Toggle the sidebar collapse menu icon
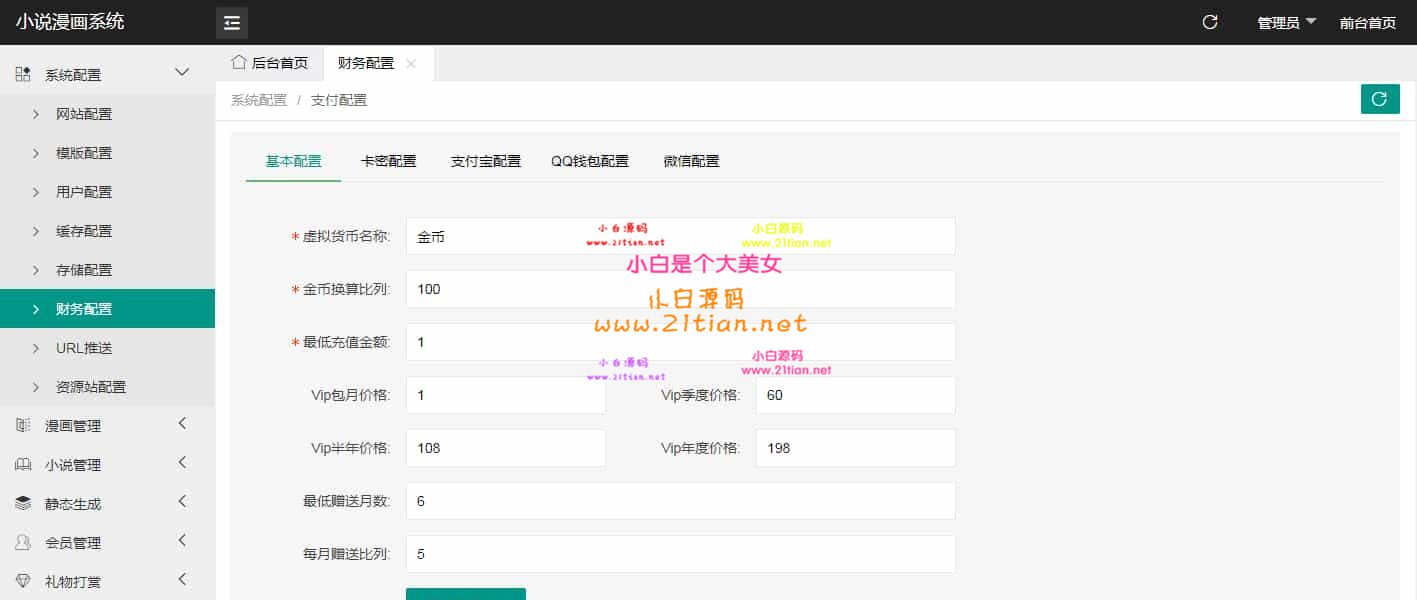 tap(232, 23)
